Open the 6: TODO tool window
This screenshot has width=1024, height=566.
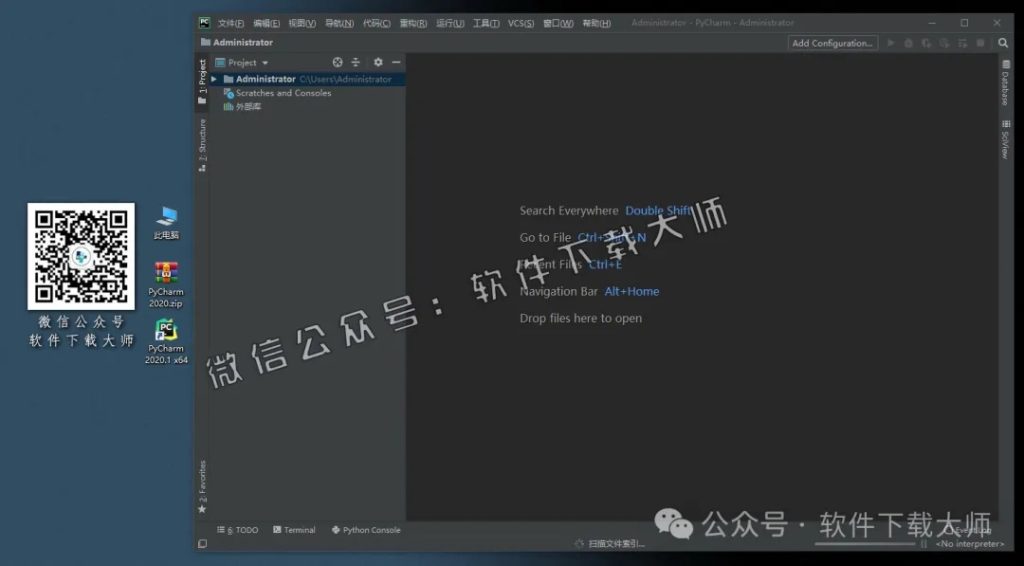[x=238, y=530]
